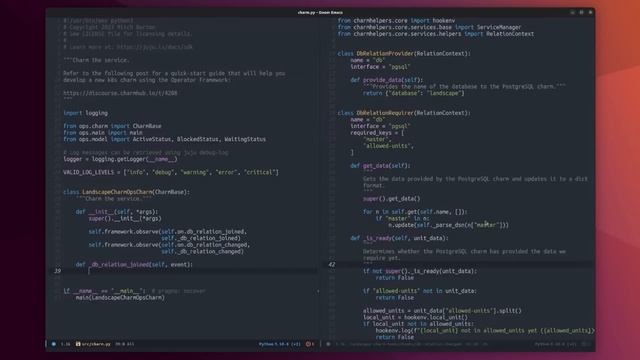Click the src/charm.py buffer name in modeline

tap(96, 344)
